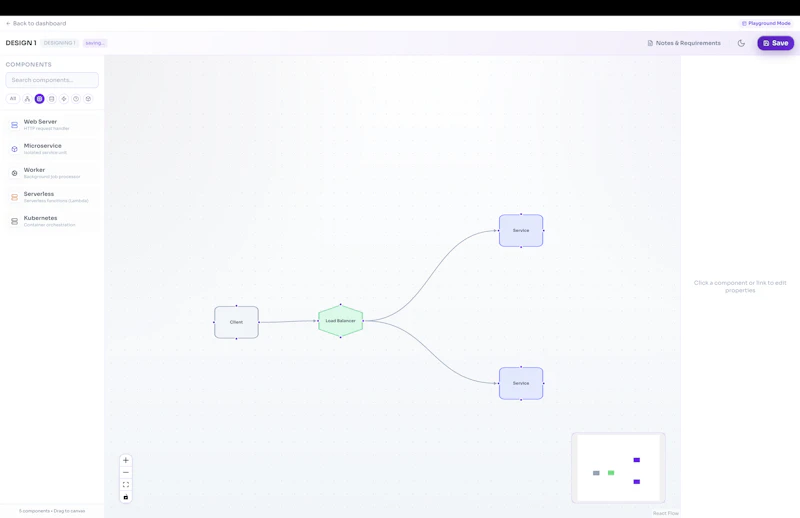The width and height of the screenshot is (800, 518).
Task: Open the React Flow attribution link
Action: [666, 513]
